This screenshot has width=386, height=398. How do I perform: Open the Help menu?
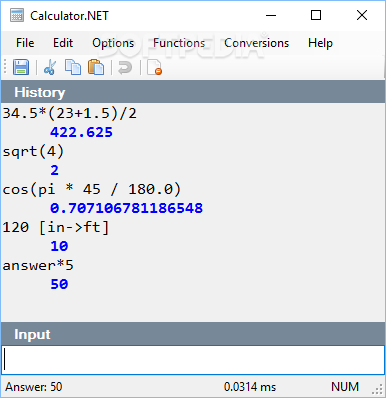pos(320,43)
